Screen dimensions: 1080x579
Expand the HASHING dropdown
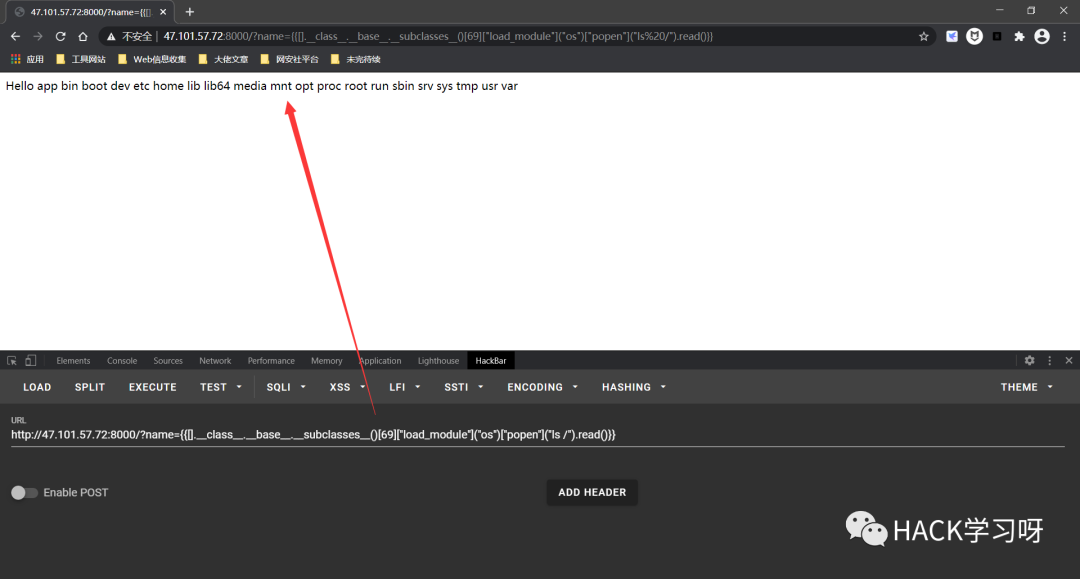point(634,387)
